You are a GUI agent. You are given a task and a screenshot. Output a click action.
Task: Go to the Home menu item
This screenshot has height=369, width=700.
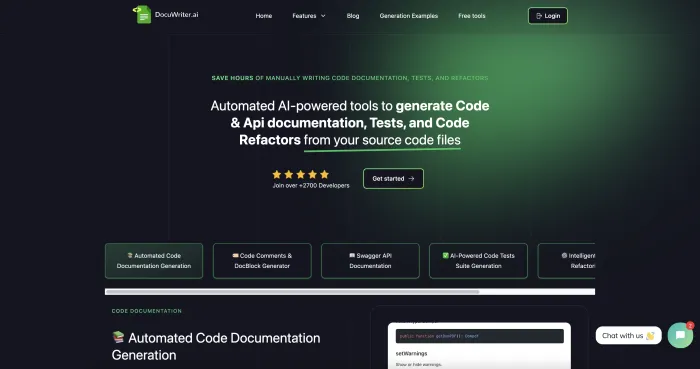263,16
